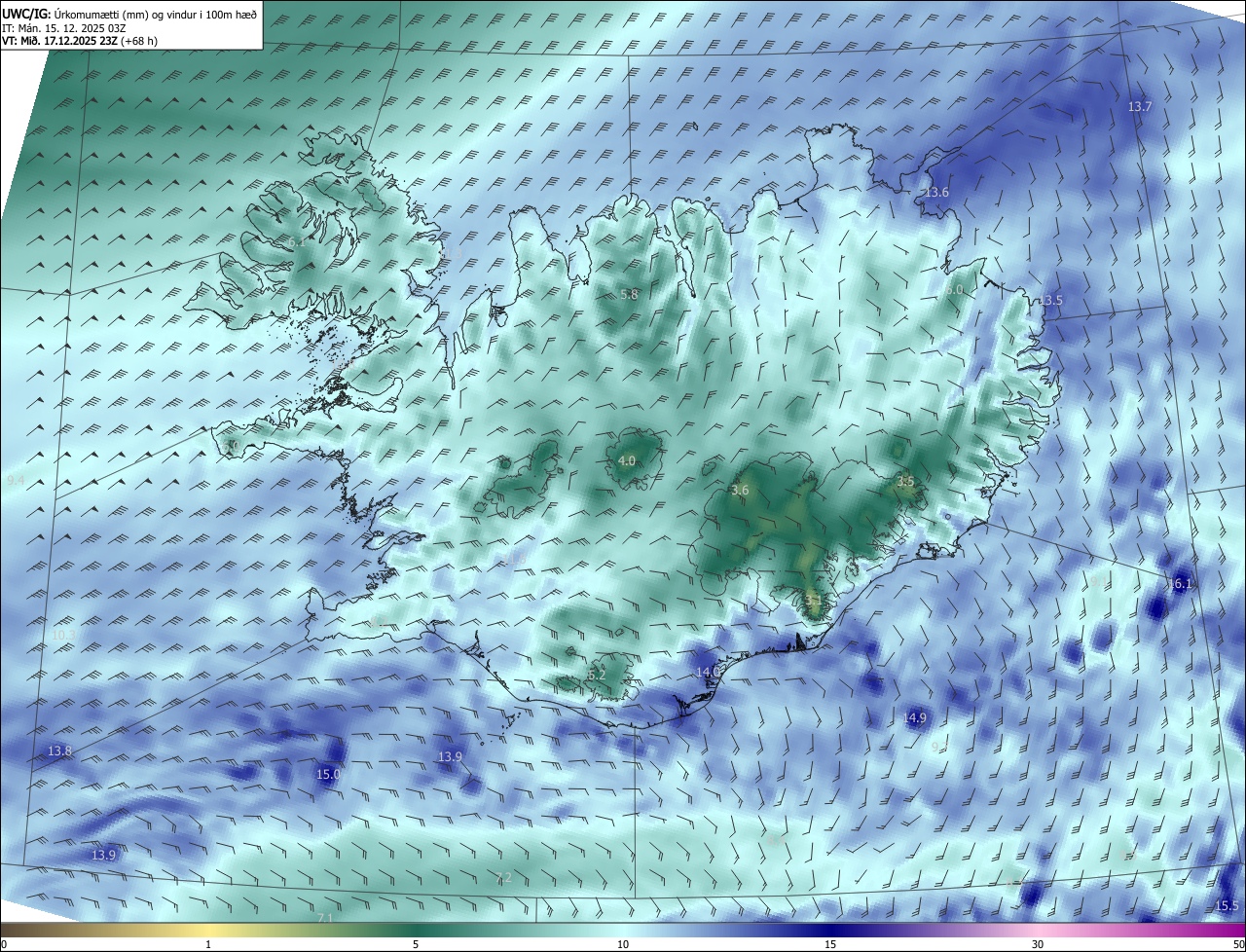This screenshot has height=952, width=1246.
Task: Click the 10.3 value label on the map
Action: [62, 635]
